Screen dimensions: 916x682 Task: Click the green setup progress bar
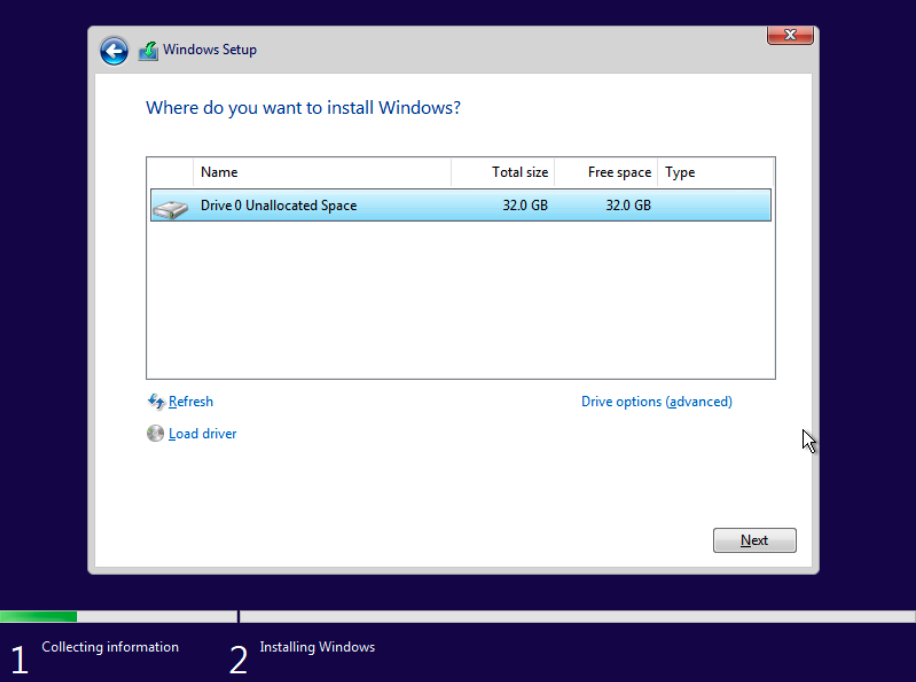(39, 617)
